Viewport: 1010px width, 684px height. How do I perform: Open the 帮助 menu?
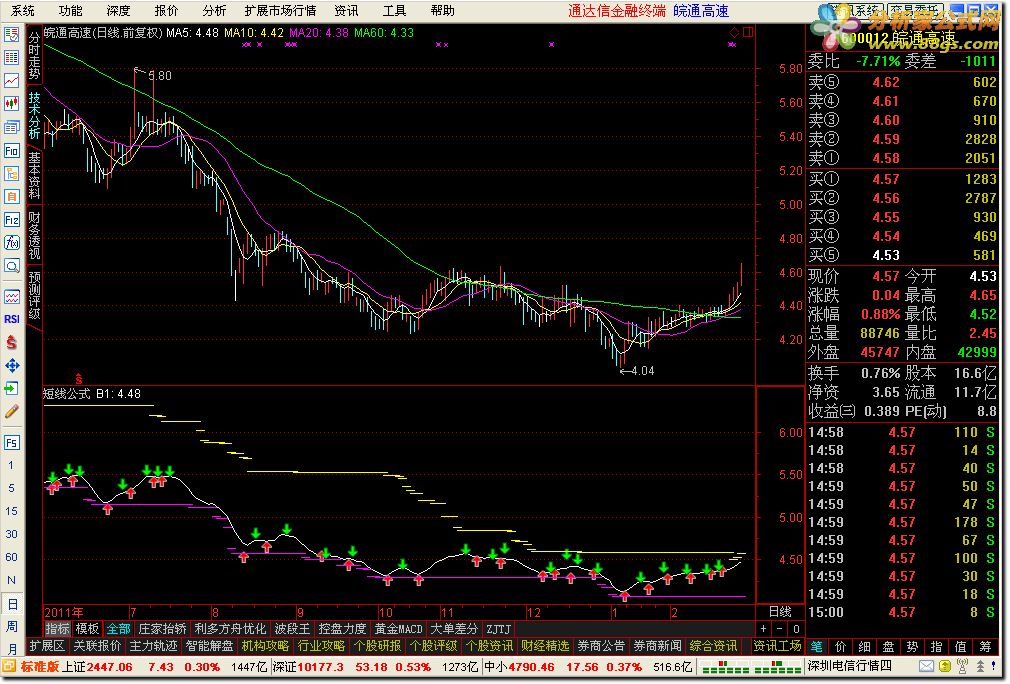point(443,10)
